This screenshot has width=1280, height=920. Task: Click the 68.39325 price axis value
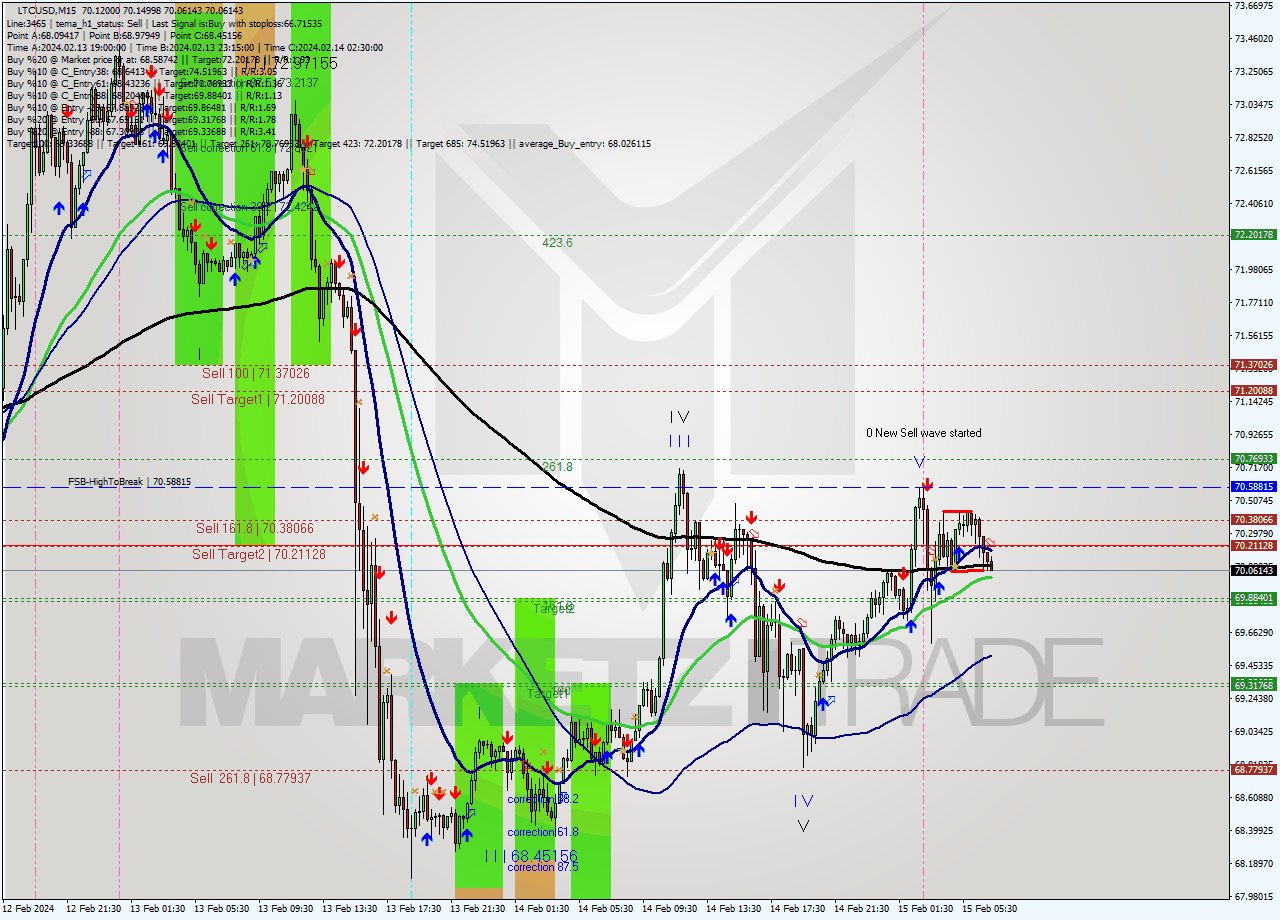(x=1253, y=831)
